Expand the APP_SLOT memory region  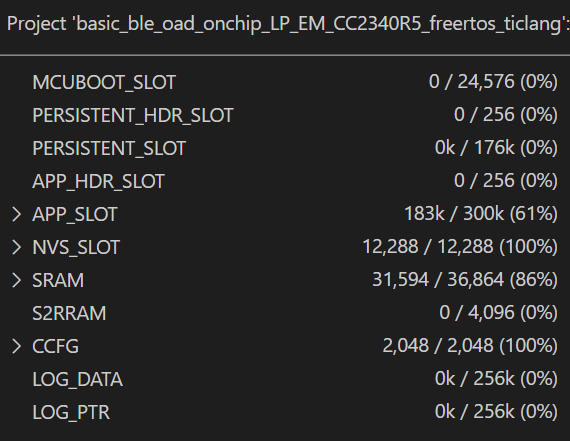pos(16,214)
